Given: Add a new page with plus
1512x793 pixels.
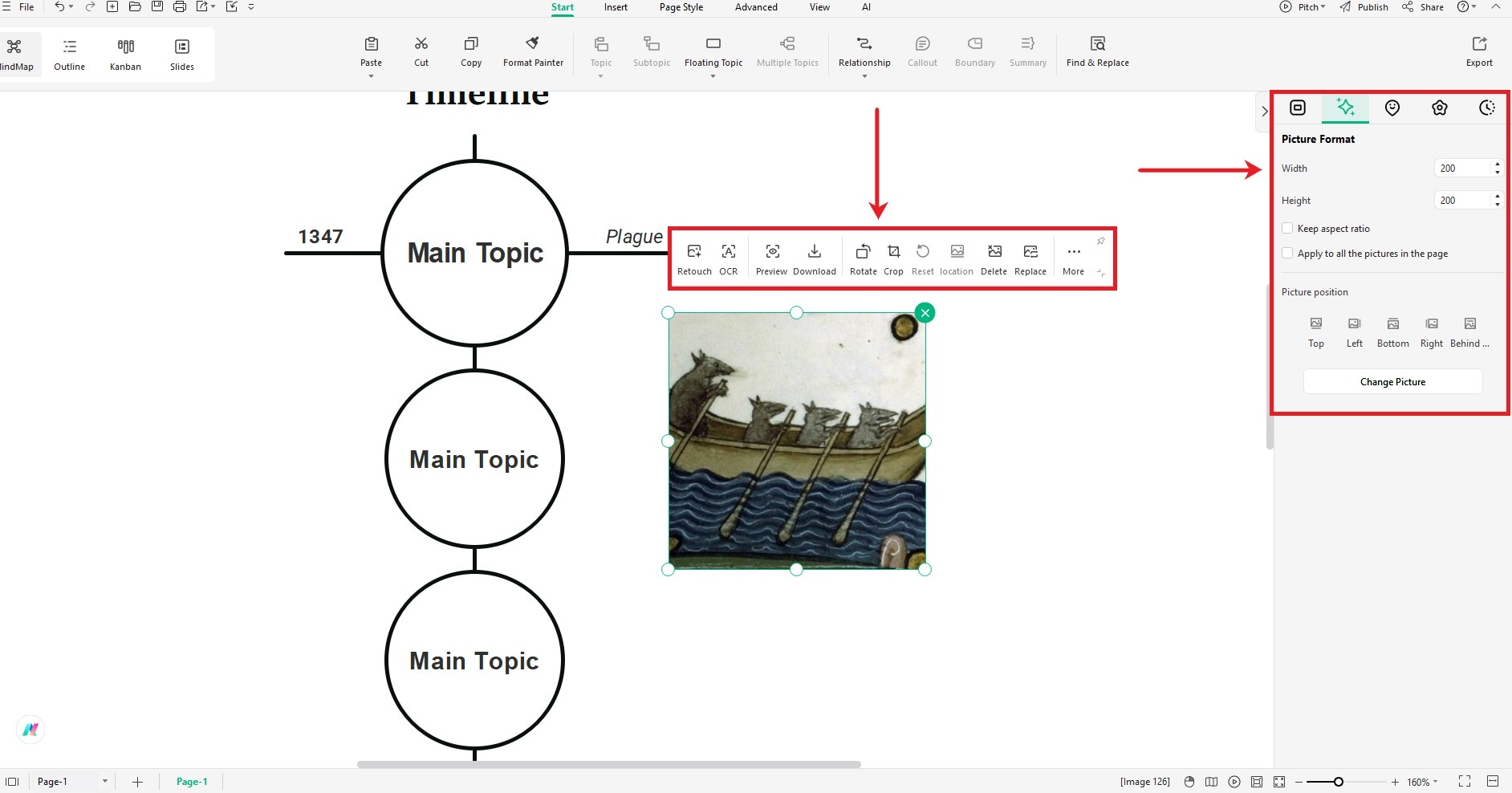Looking at the screenshot, I should [x=137, y=782].
